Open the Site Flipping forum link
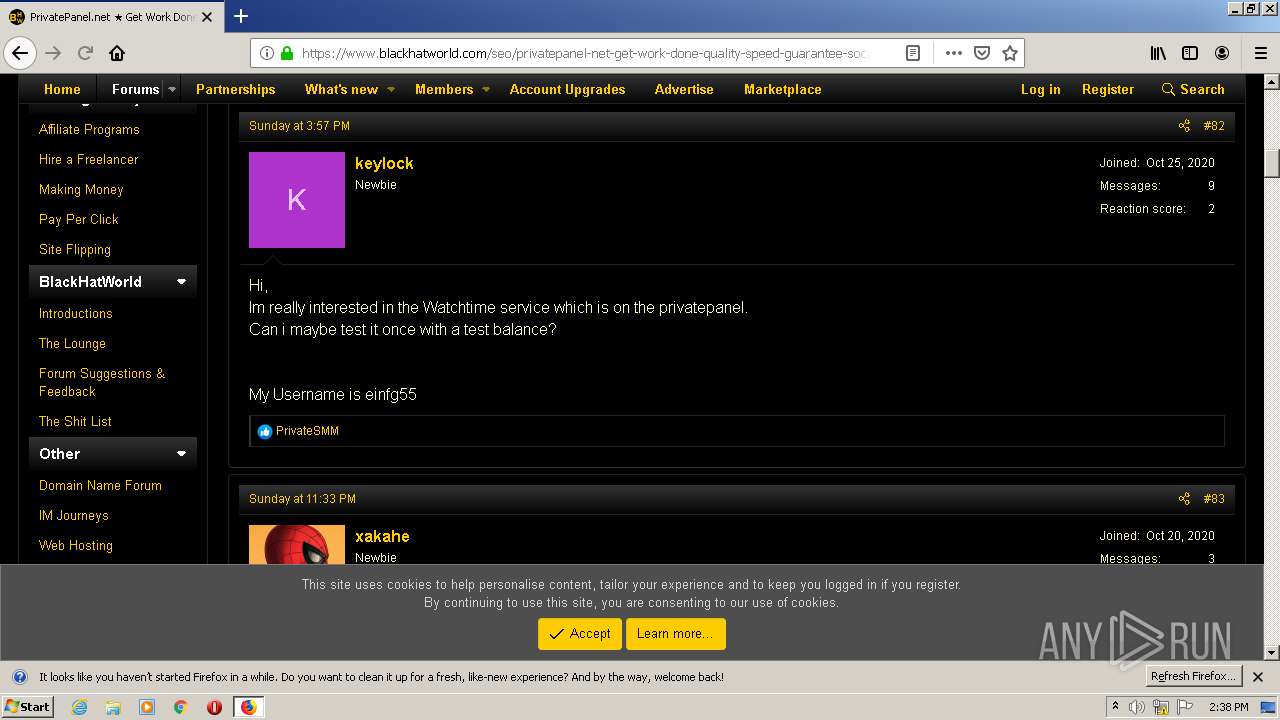The width and height of the screenshot is (1280, 720). [x=75, y=250]
